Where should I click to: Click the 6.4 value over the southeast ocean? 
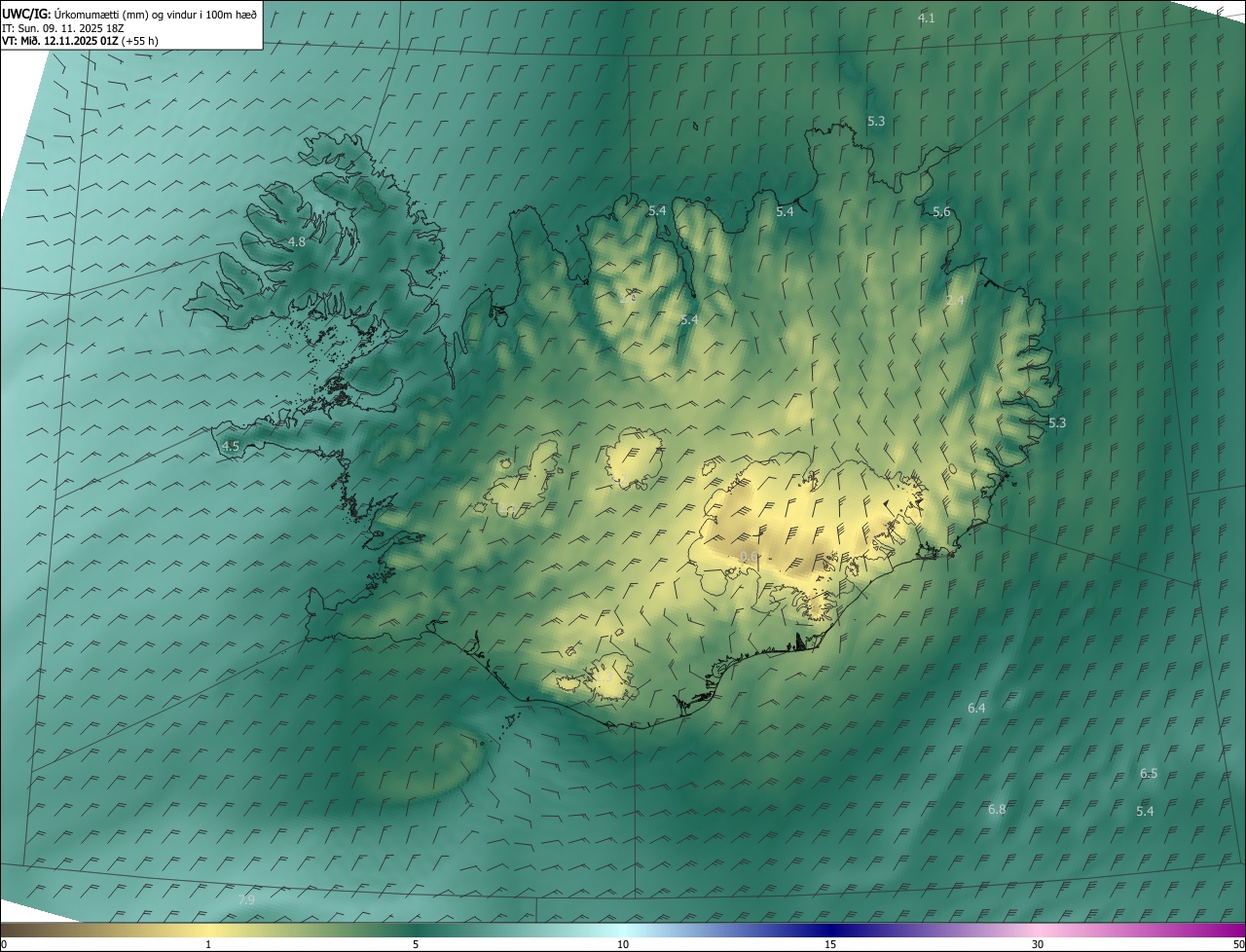[976, 709]
